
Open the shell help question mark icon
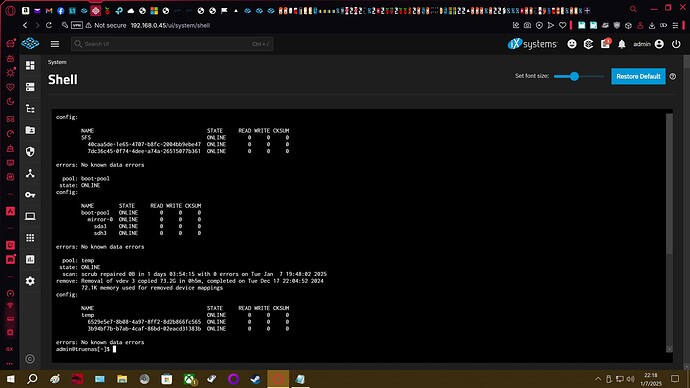[672, 77]
